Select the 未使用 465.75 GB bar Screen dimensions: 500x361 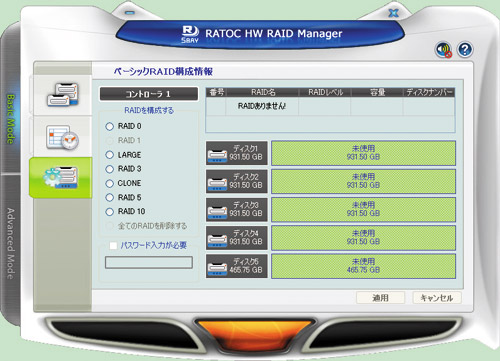(x=363, y=266)
